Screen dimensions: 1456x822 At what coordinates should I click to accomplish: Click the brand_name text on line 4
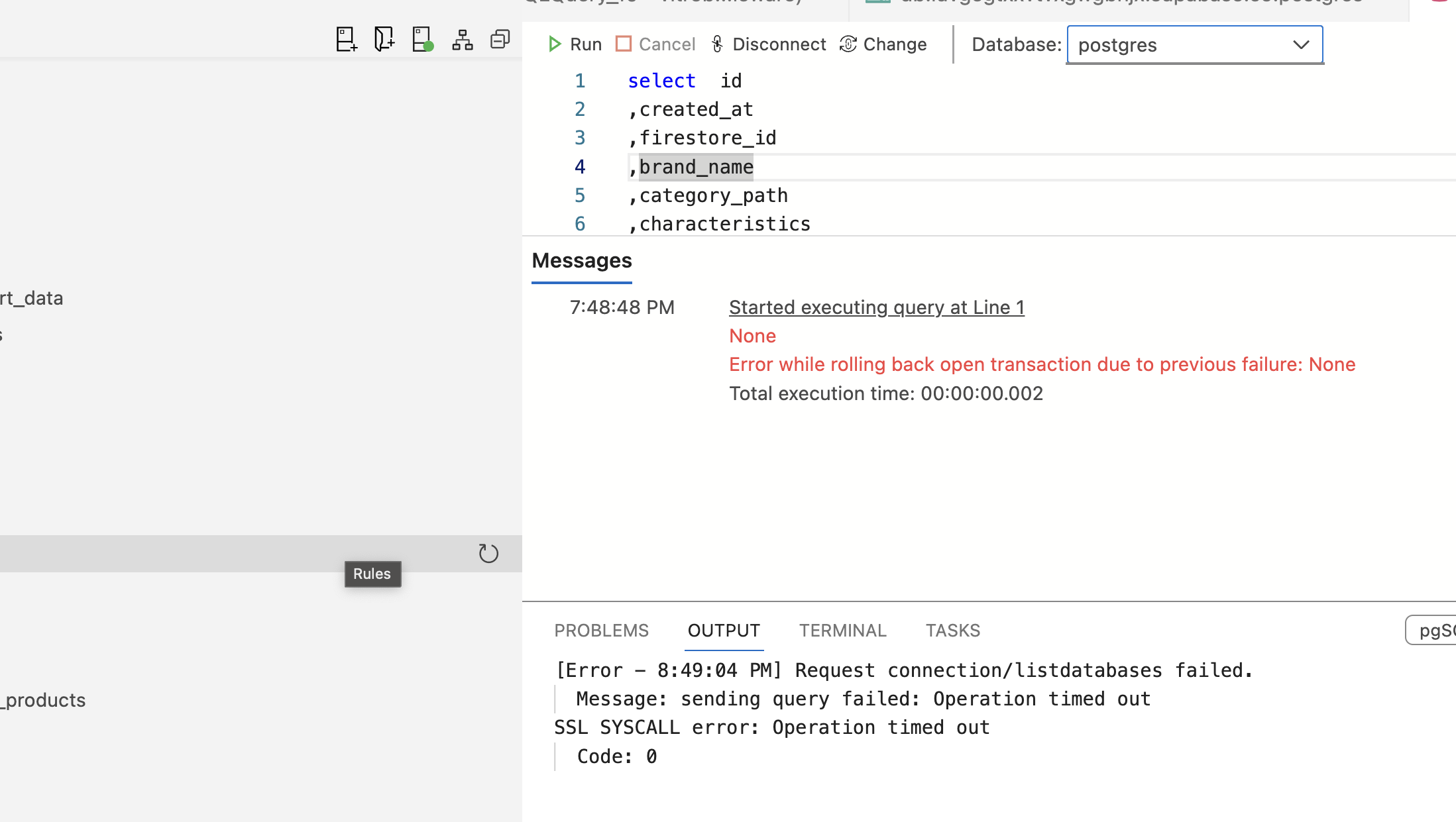[695, 167]
